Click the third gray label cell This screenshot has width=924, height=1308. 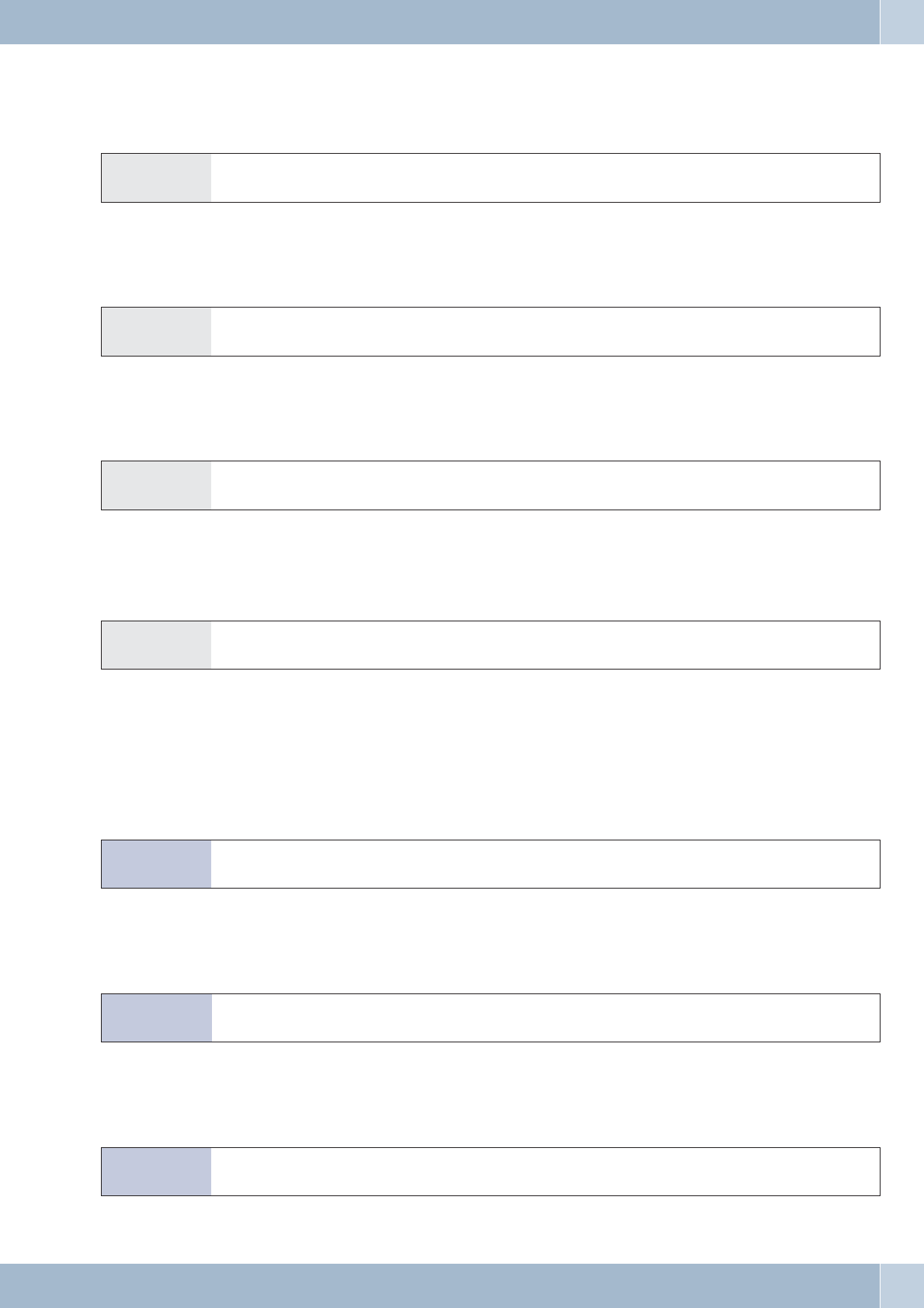point(156,485)
